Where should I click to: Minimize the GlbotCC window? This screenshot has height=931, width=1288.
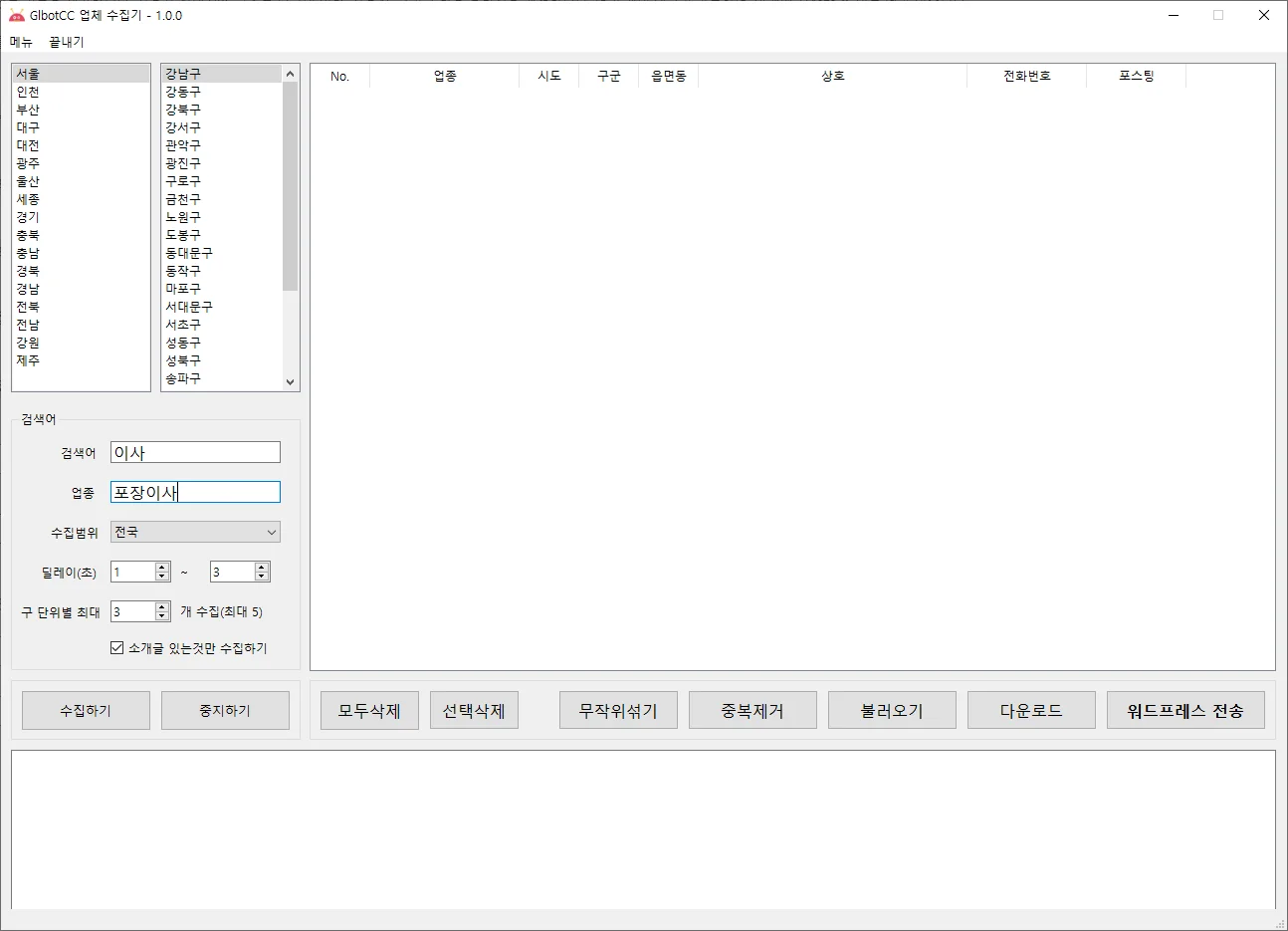(x=1175, y=15)
